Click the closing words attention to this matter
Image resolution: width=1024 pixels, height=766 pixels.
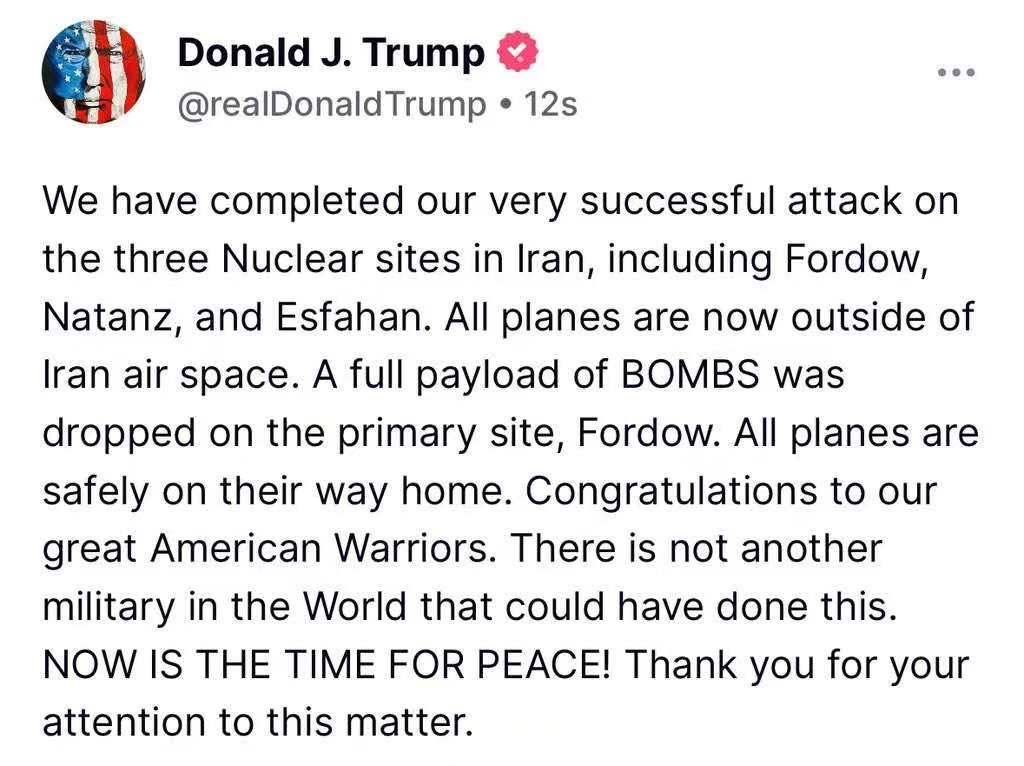tap(258, 723)
